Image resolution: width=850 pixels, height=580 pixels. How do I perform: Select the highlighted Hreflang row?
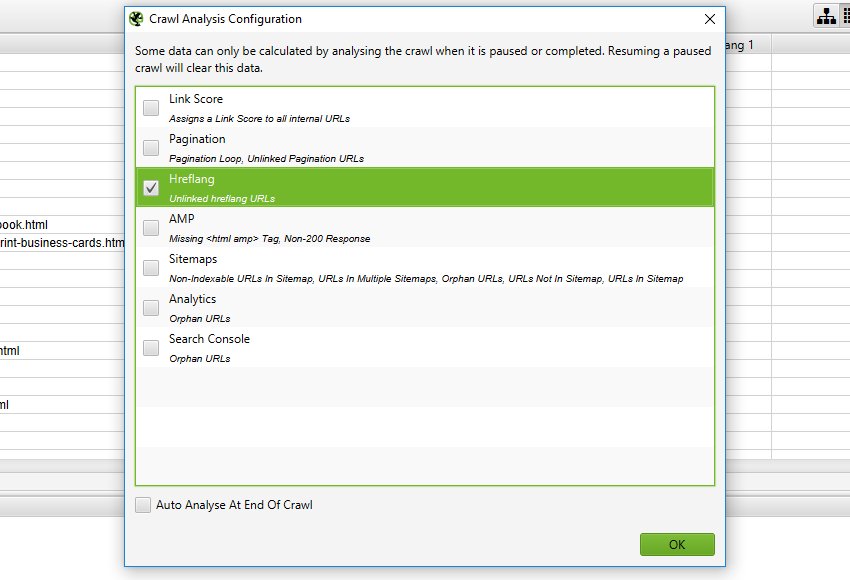tap(425, 187)
